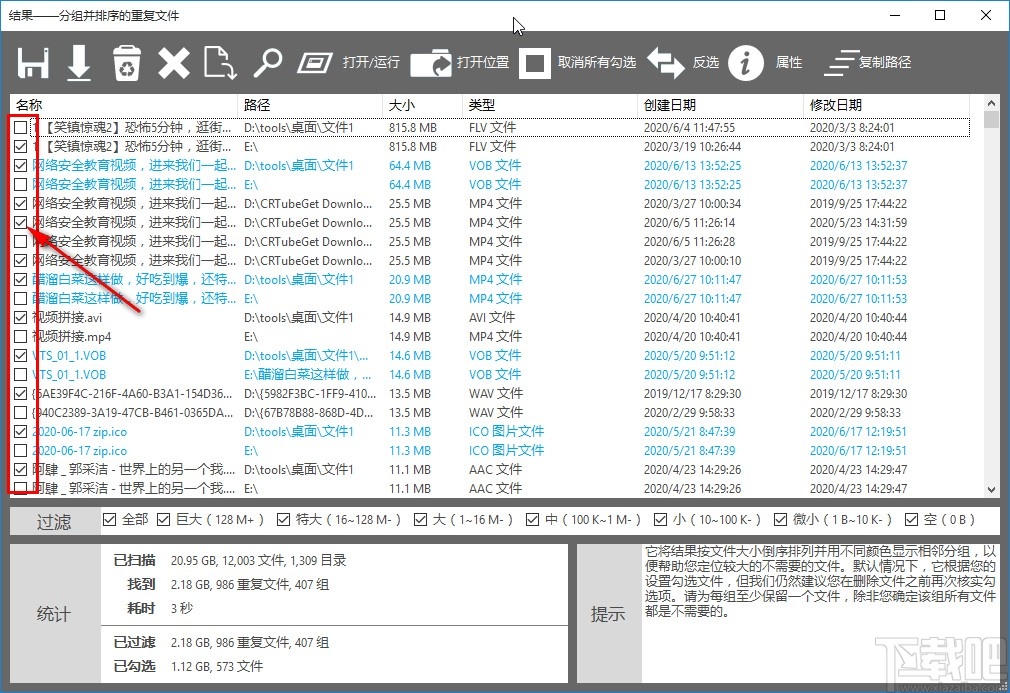The image size is (1010, 693).
Task: Move checked files to recycle bin
Action: (x=126, y=62)
